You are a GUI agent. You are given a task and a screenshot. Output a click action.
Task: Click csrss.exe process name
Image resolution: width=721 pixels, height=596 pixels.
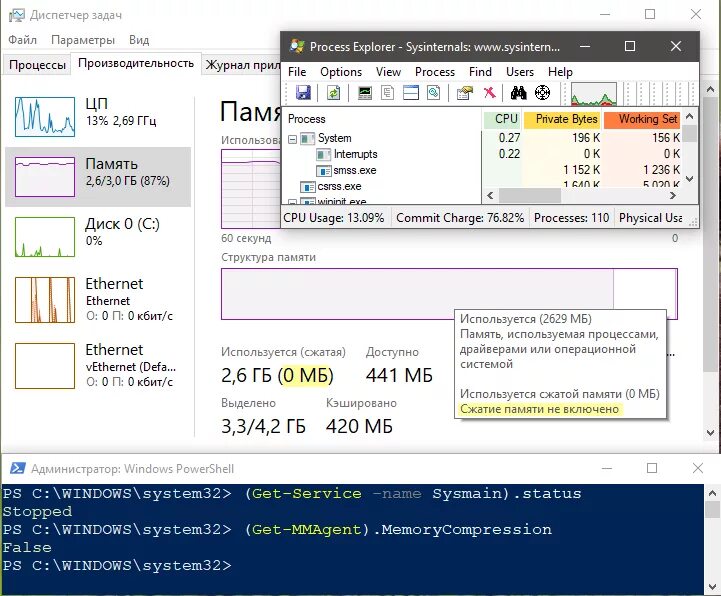pos(339,187)
